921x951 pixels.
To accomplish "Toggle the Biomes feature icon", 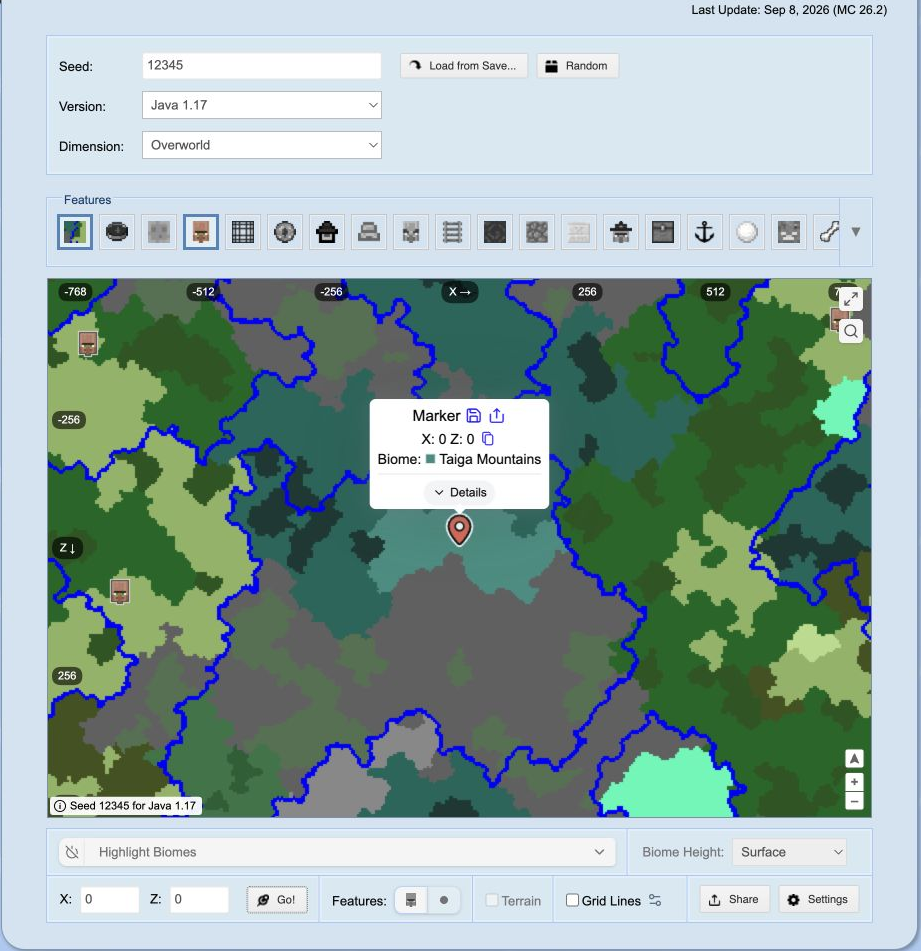I will coord(75,232).
